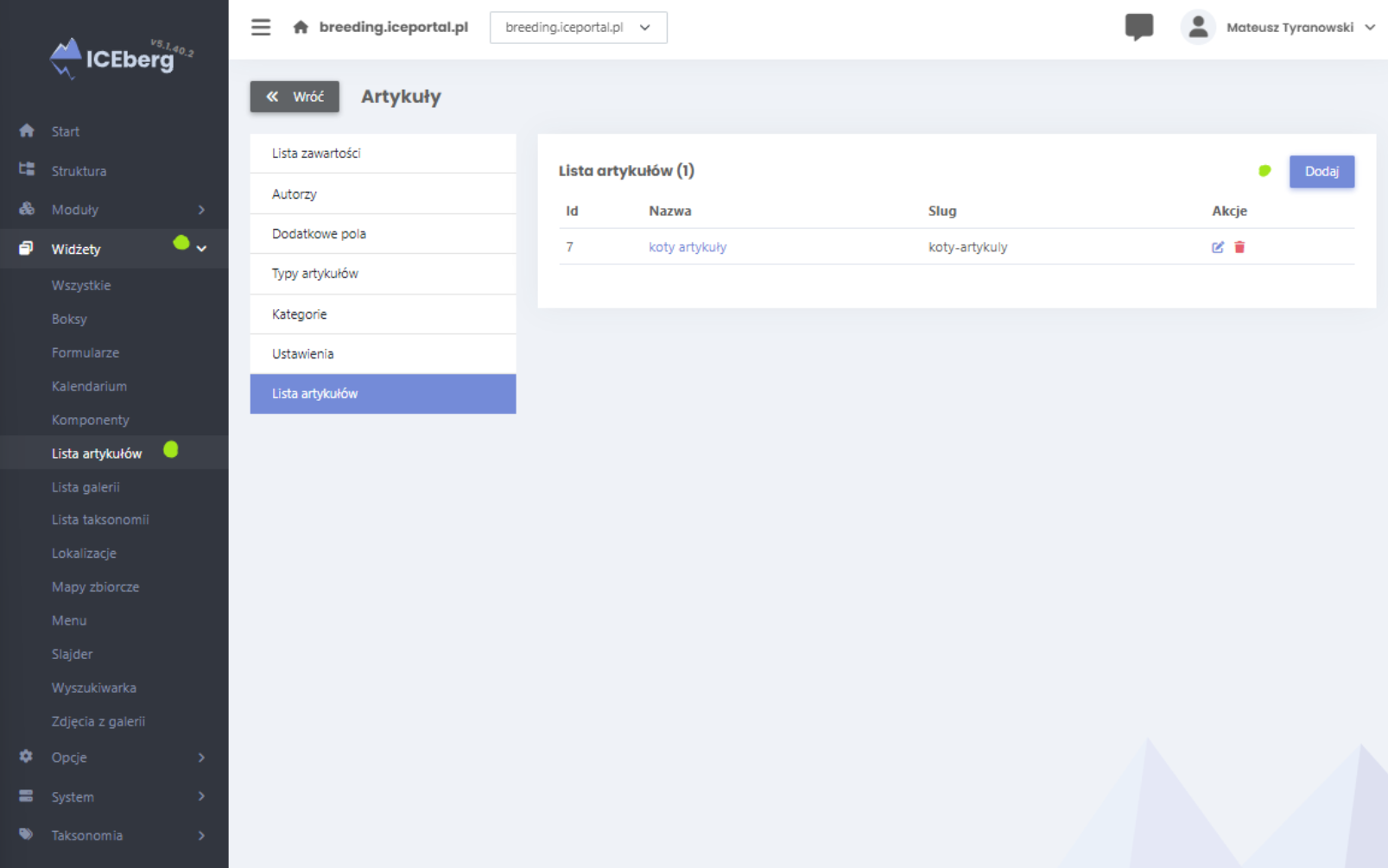Viewport: 1388px width, 868px height.
Task: Go back with the Wróć button
Action: pyautogui.click(x=295, y=97)
